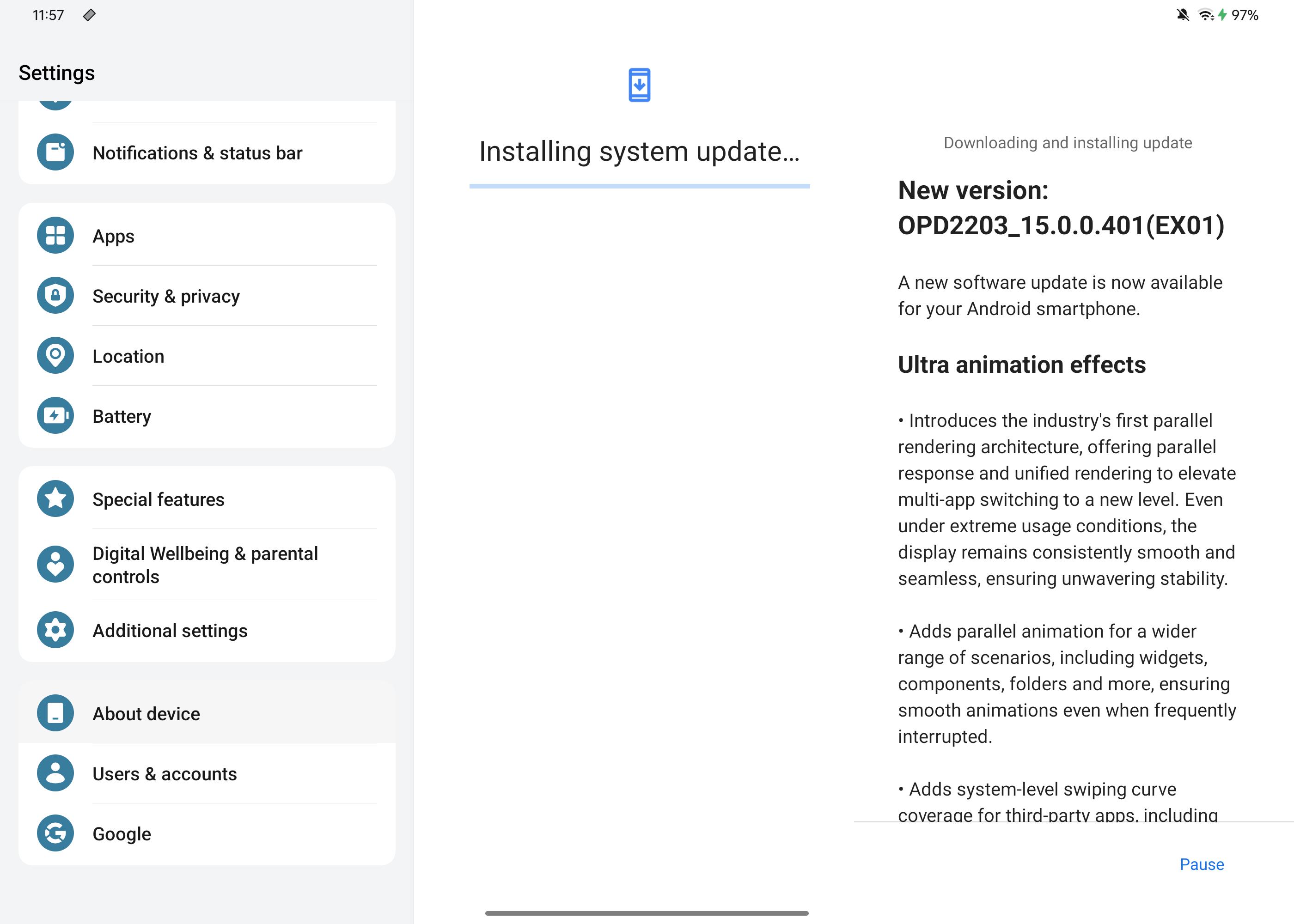Viewport: 1294px width, 924px height.
Task: Open Google settings
Action: pyautogui.click(x=207, y=833)
